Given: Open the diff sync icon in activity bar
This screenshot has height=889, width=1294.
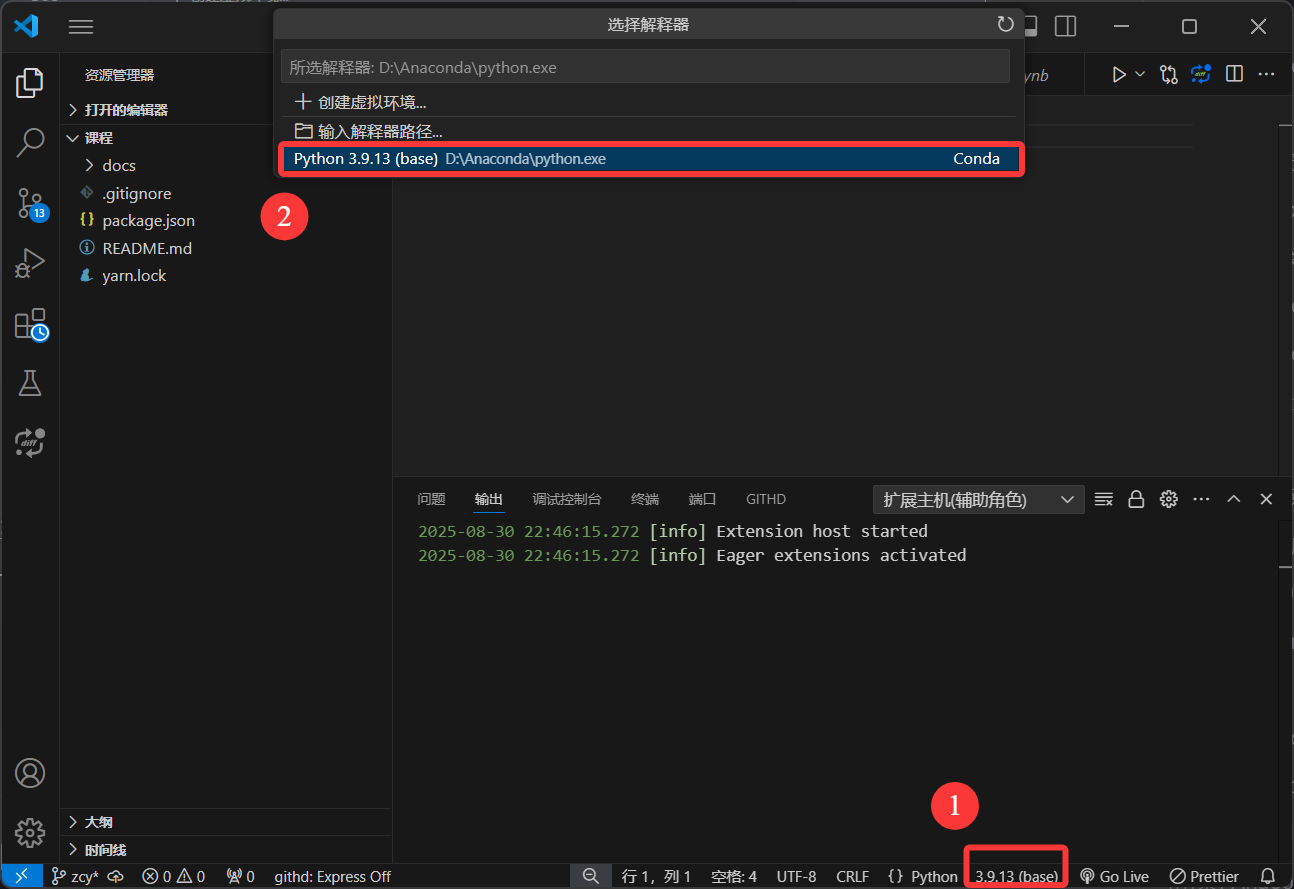Looking at the screenshot, I should pyautogui.click(x=30, y=442).
